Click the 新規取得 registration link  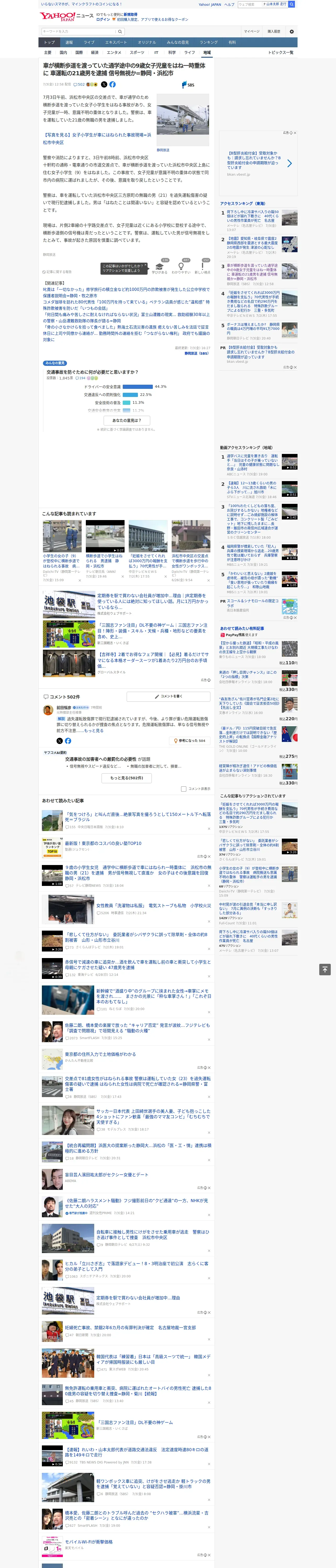pos(131,15)
